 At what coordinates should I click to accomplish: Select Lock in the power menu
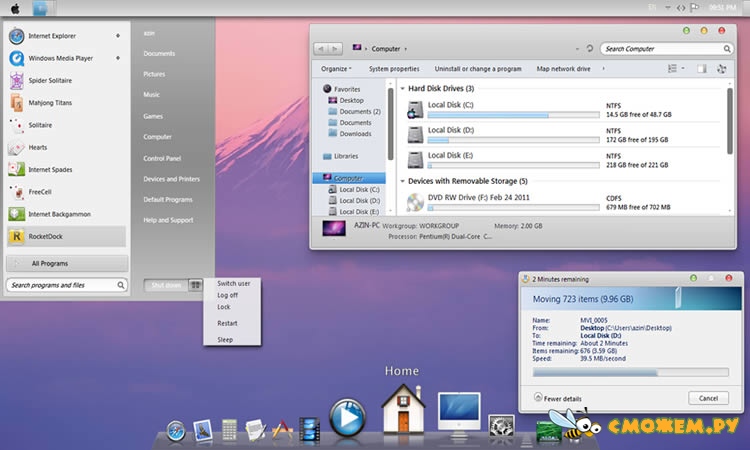224,307
